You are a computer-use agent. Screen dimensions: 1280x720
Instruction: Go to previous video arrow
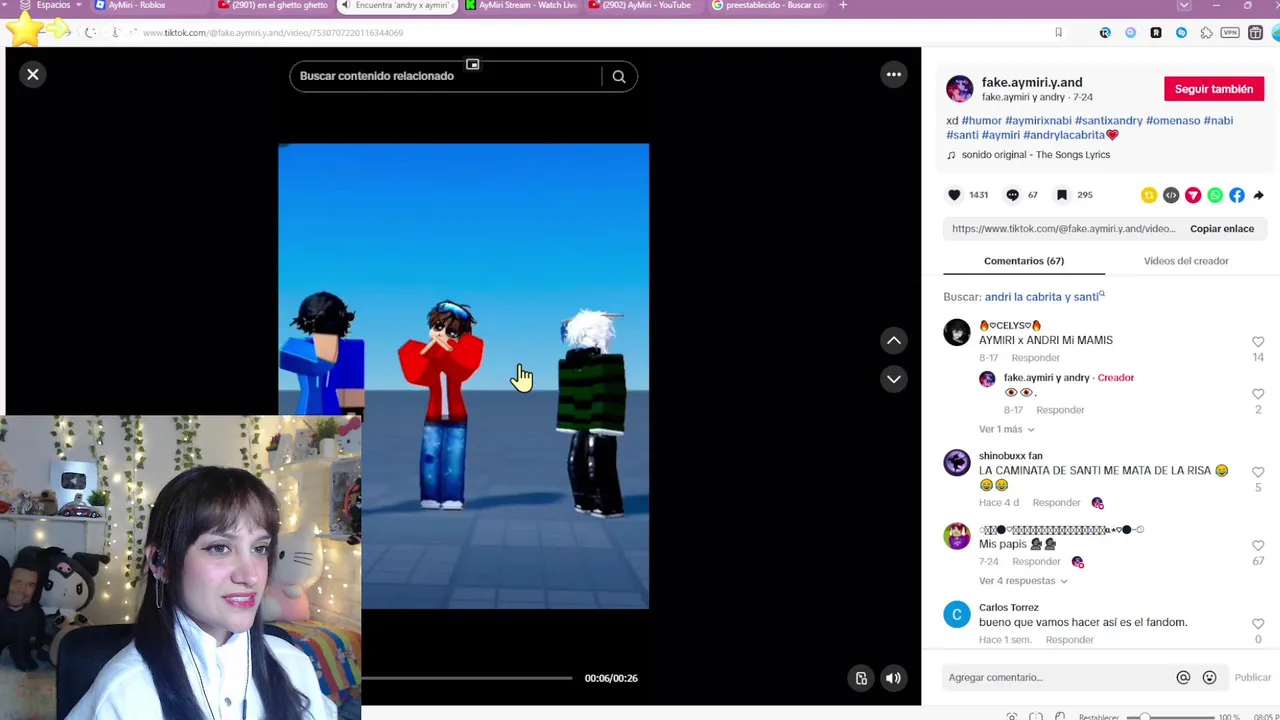tap(894, 341)
